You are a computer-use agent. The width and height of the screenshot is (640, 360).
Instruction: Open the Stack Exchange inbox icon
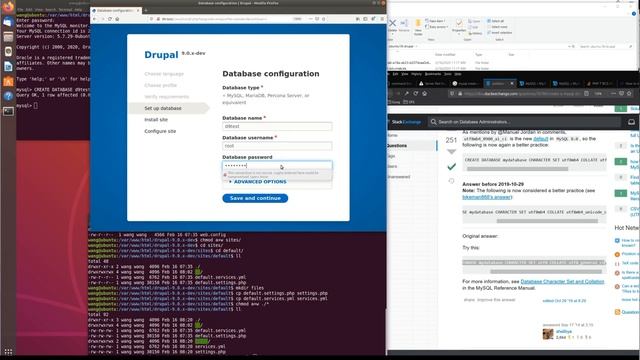(631, 122)
